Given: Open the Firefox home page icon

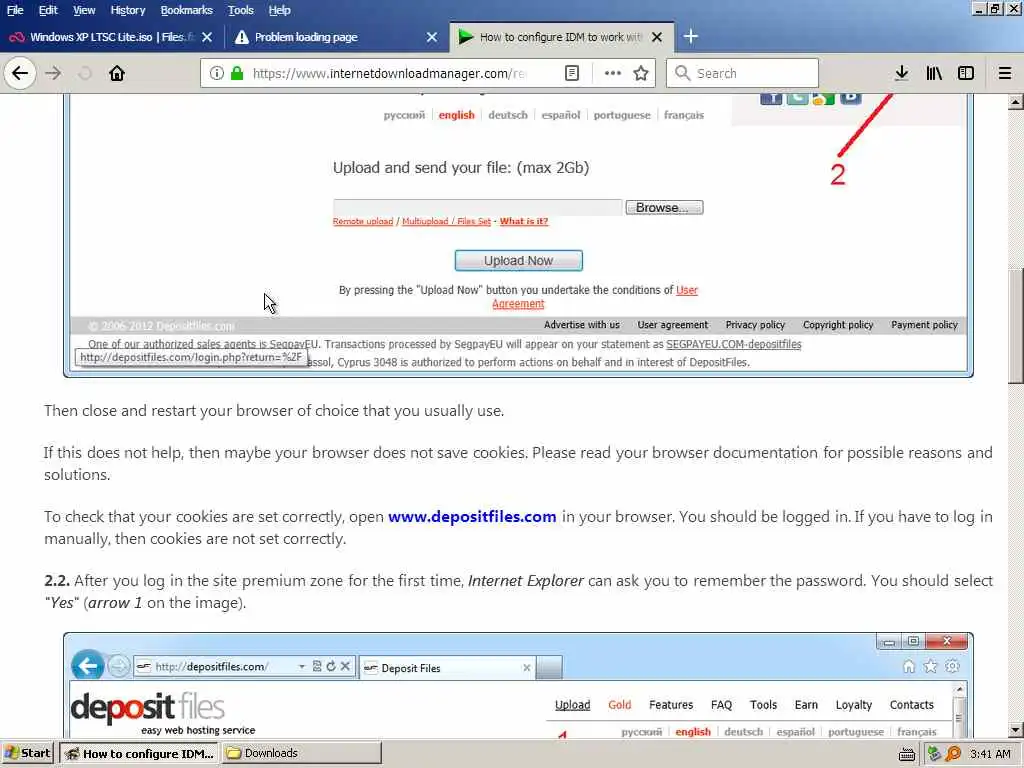Looking at the screenshot, I should point(117,73).
